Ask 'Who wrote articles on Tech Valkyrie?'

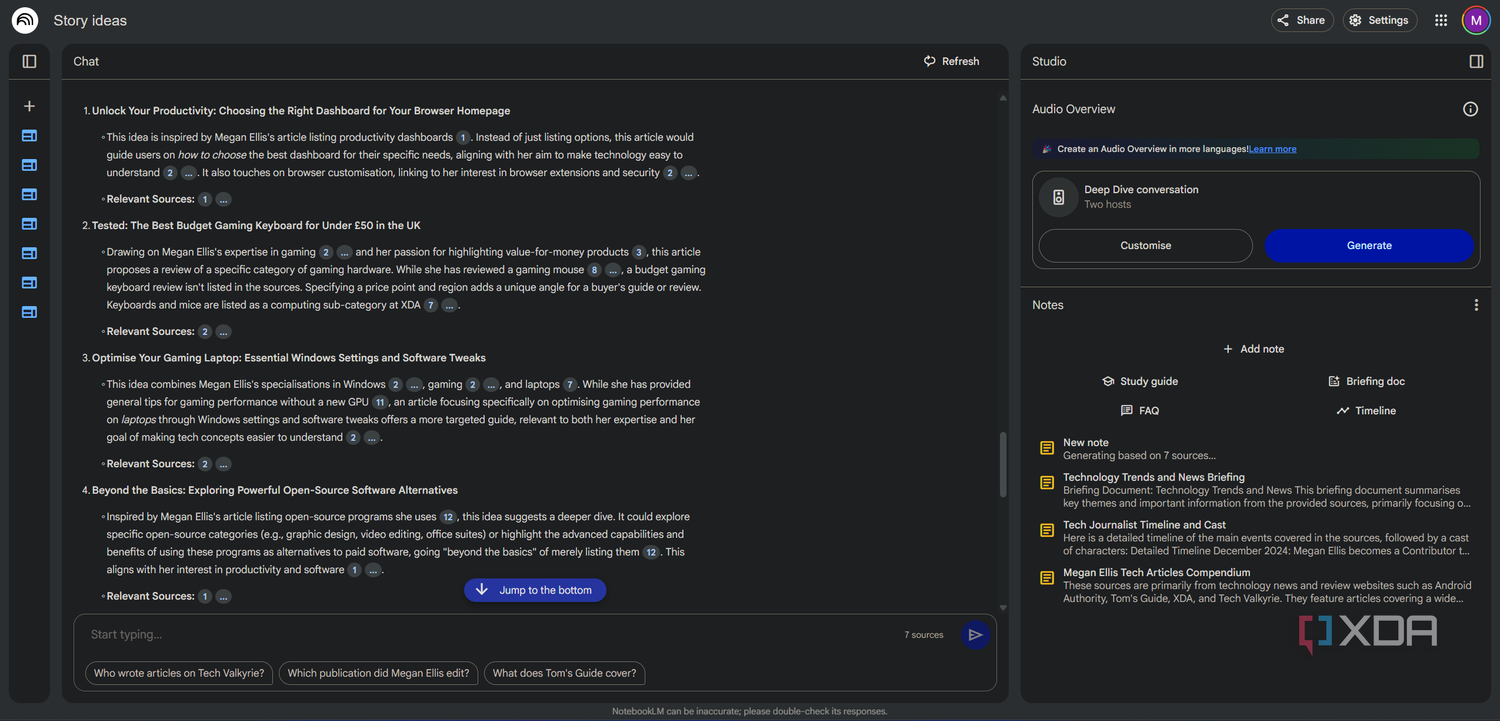(179, 673)
